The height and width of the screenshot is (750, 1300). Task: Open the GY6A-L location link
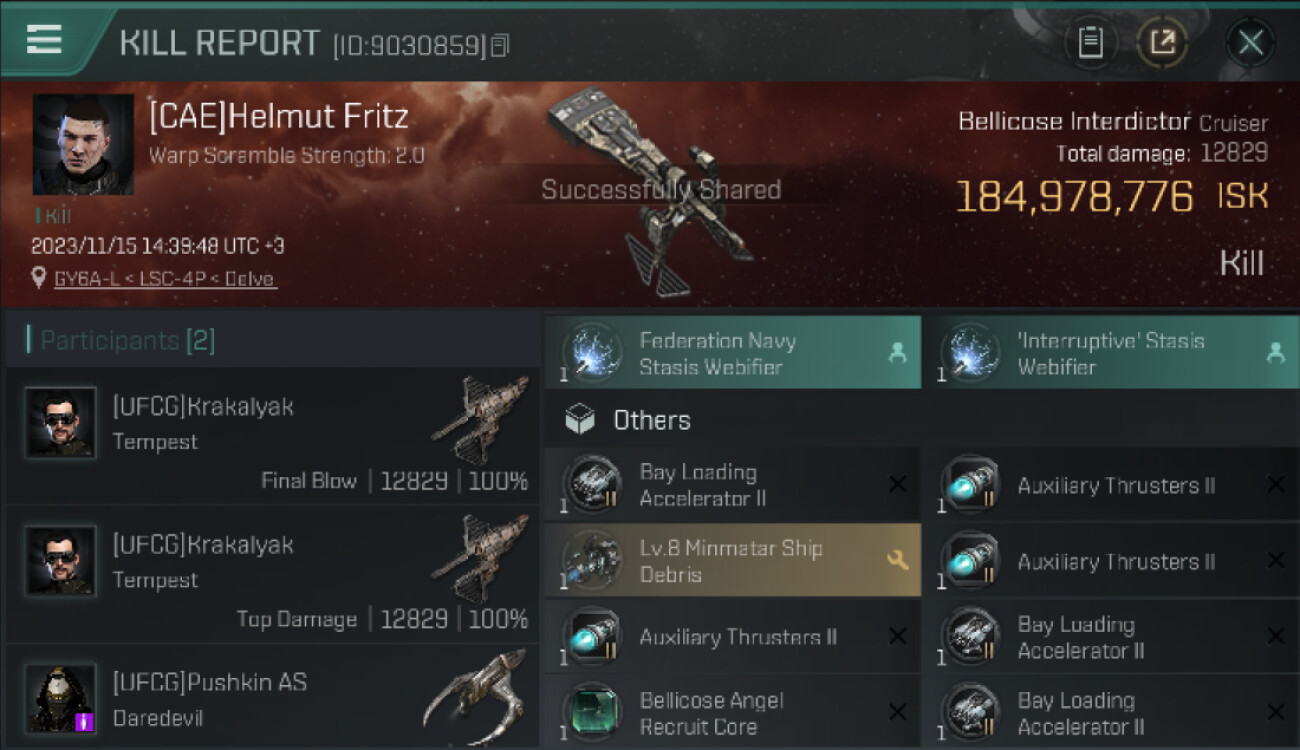pyautogui.click(x=165, y=279)
